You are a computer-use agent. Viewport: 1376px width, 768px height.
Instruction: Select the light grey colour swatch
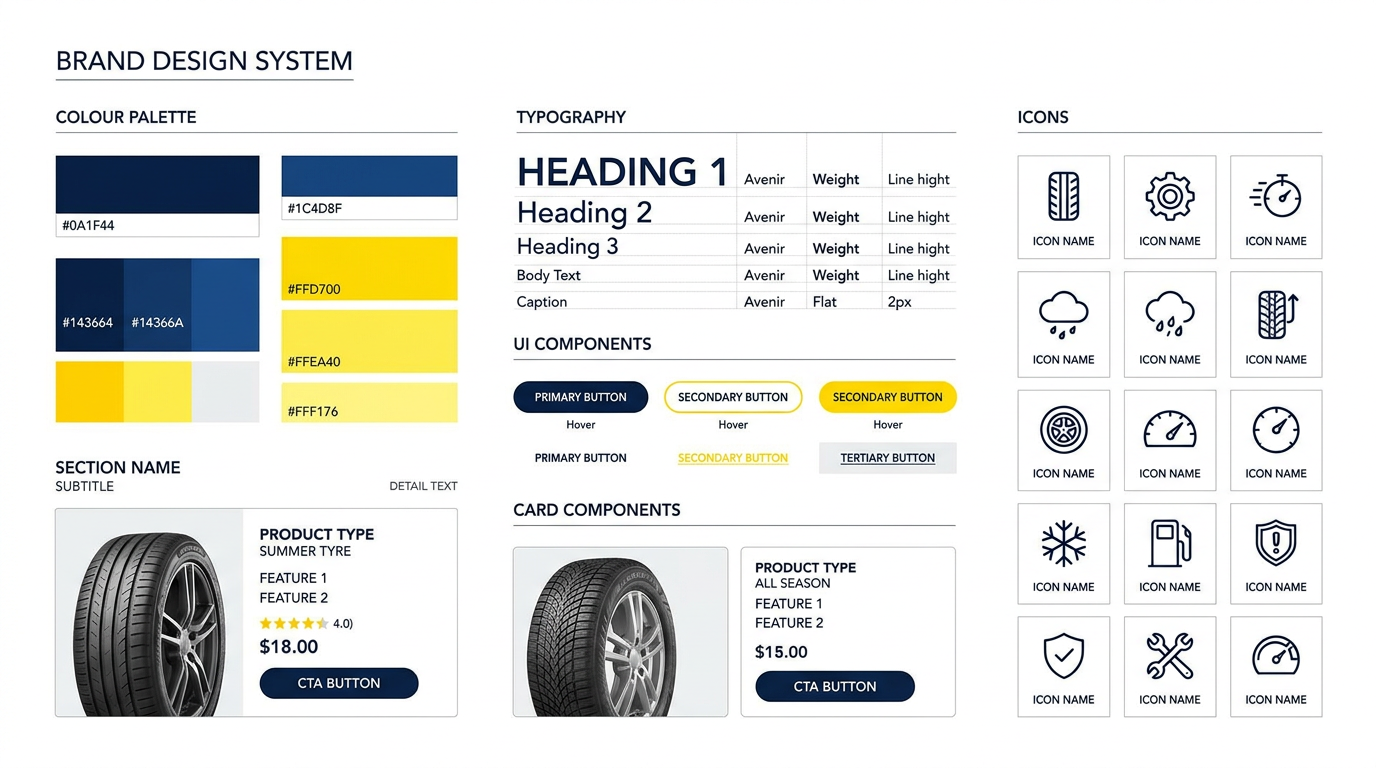click(225, 392)
